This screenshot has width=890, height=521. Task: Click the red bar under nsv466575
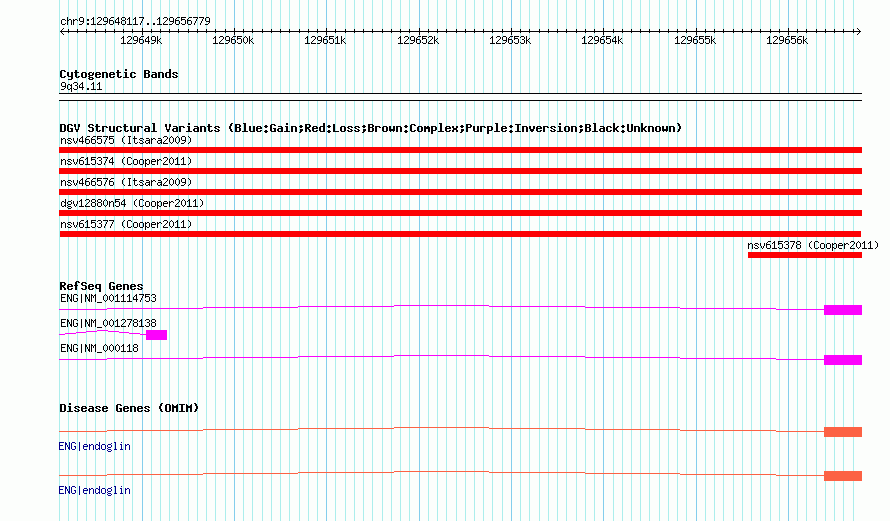click(x=460, y=150)
